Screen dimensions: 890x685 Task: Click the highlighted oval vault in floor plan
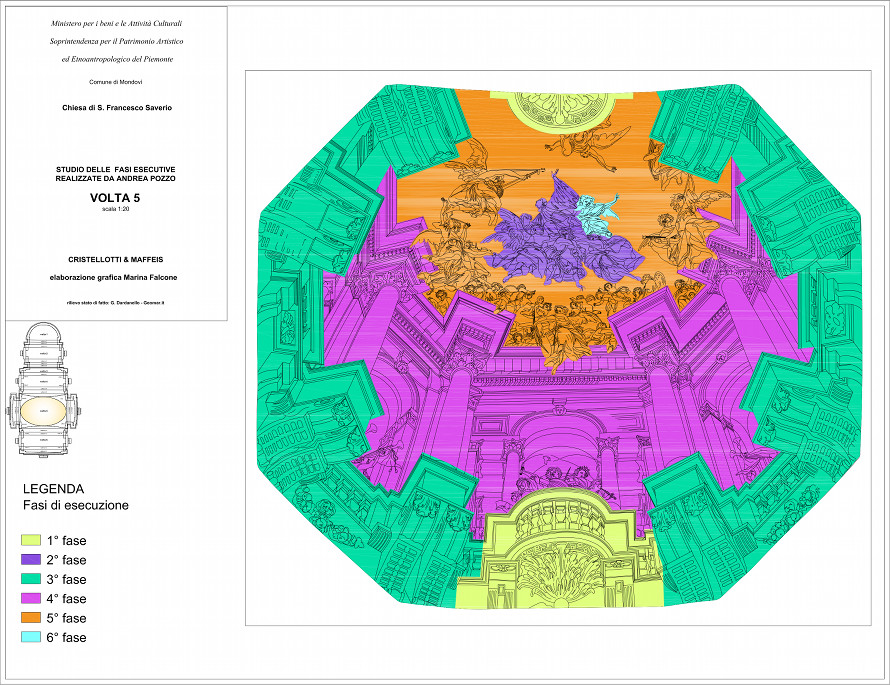point(43,410)
